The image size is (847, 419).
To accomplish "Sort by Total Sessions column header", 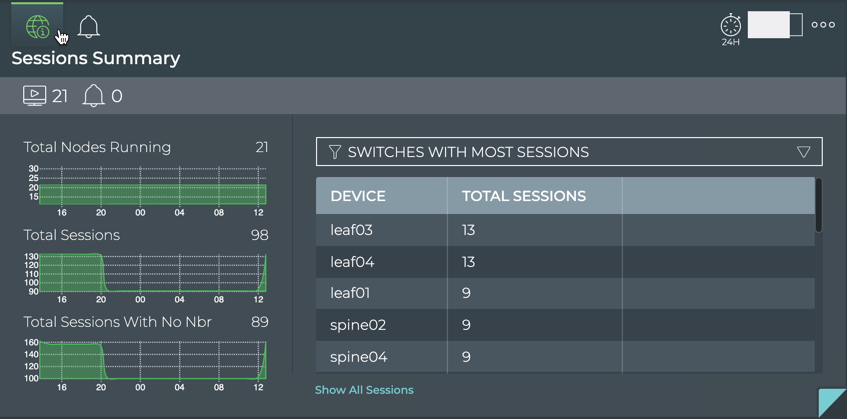I will [x=523, y=196].
